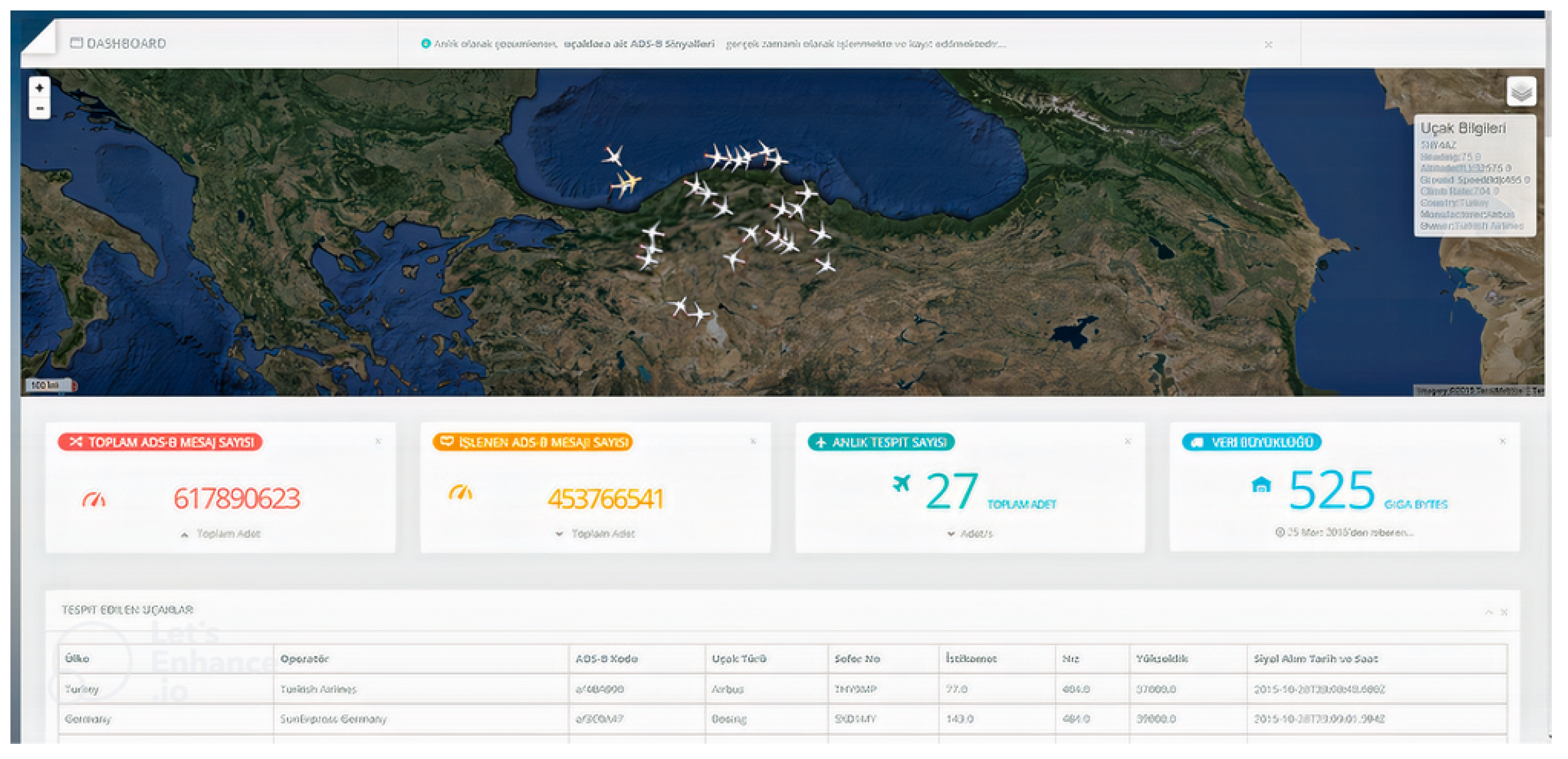
Task: Click the map zoom in plus button
Action: (x=39, y=88)
